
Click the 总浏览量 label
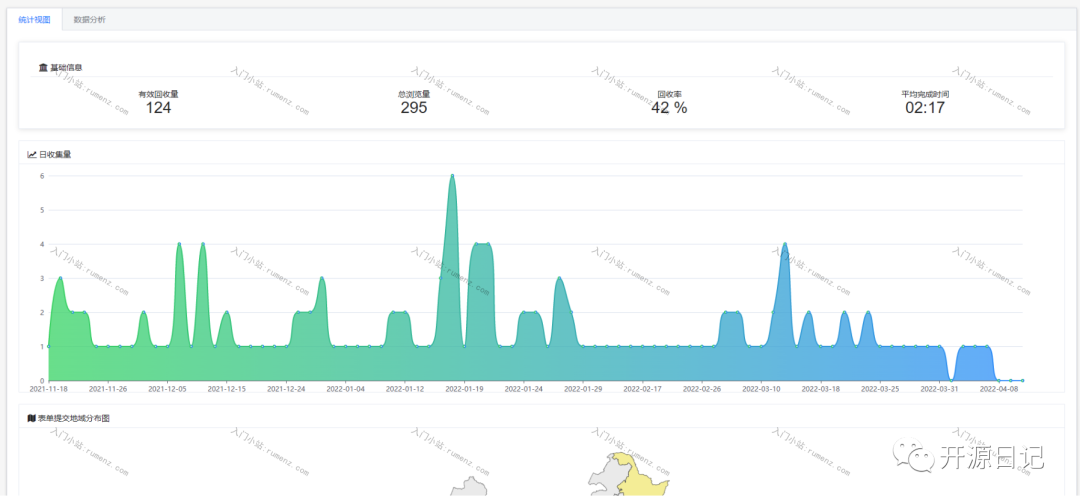[414, 94]
